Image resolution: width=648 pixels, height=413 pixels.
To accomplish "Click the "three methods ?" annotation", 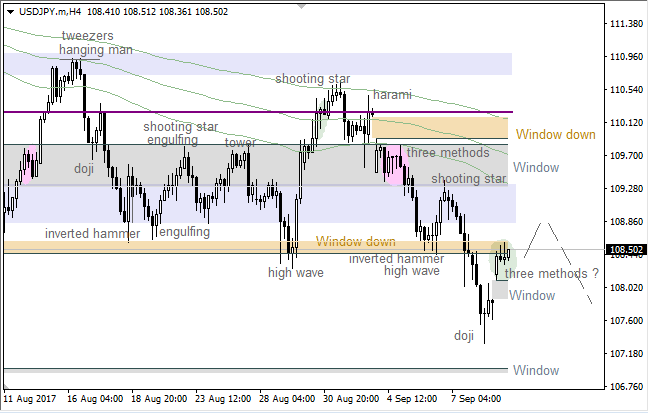I will pos(552,273).
